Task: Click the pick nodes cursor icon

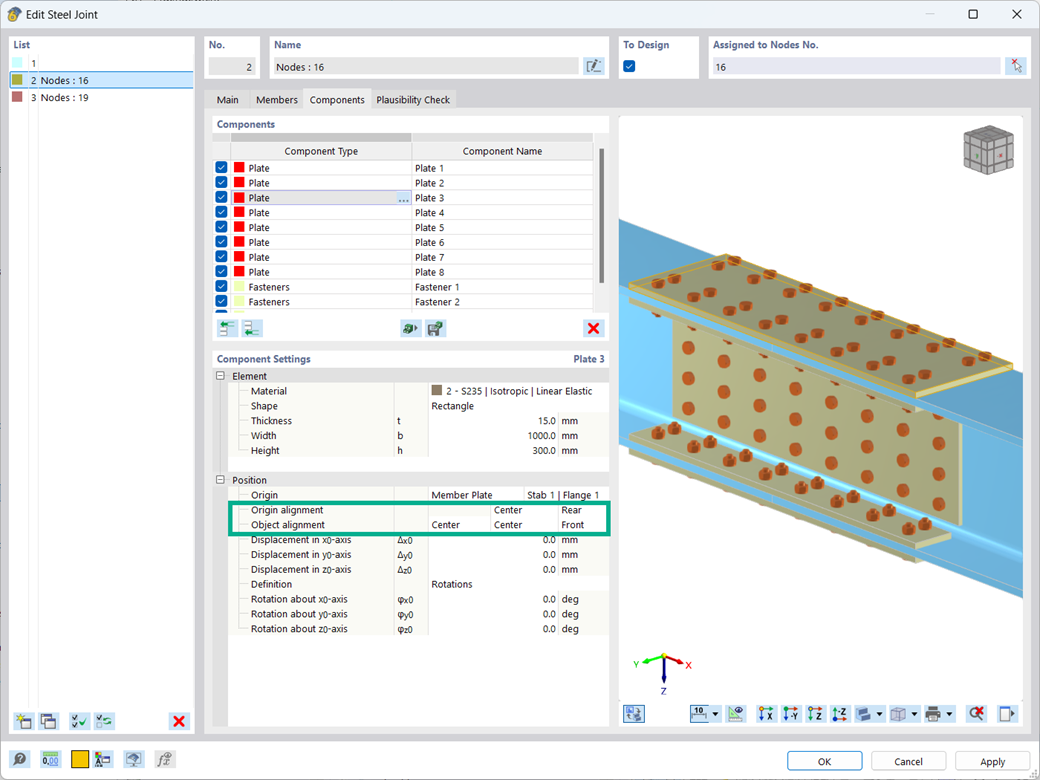Action: pyautogui.click(x=1015, y=66)
